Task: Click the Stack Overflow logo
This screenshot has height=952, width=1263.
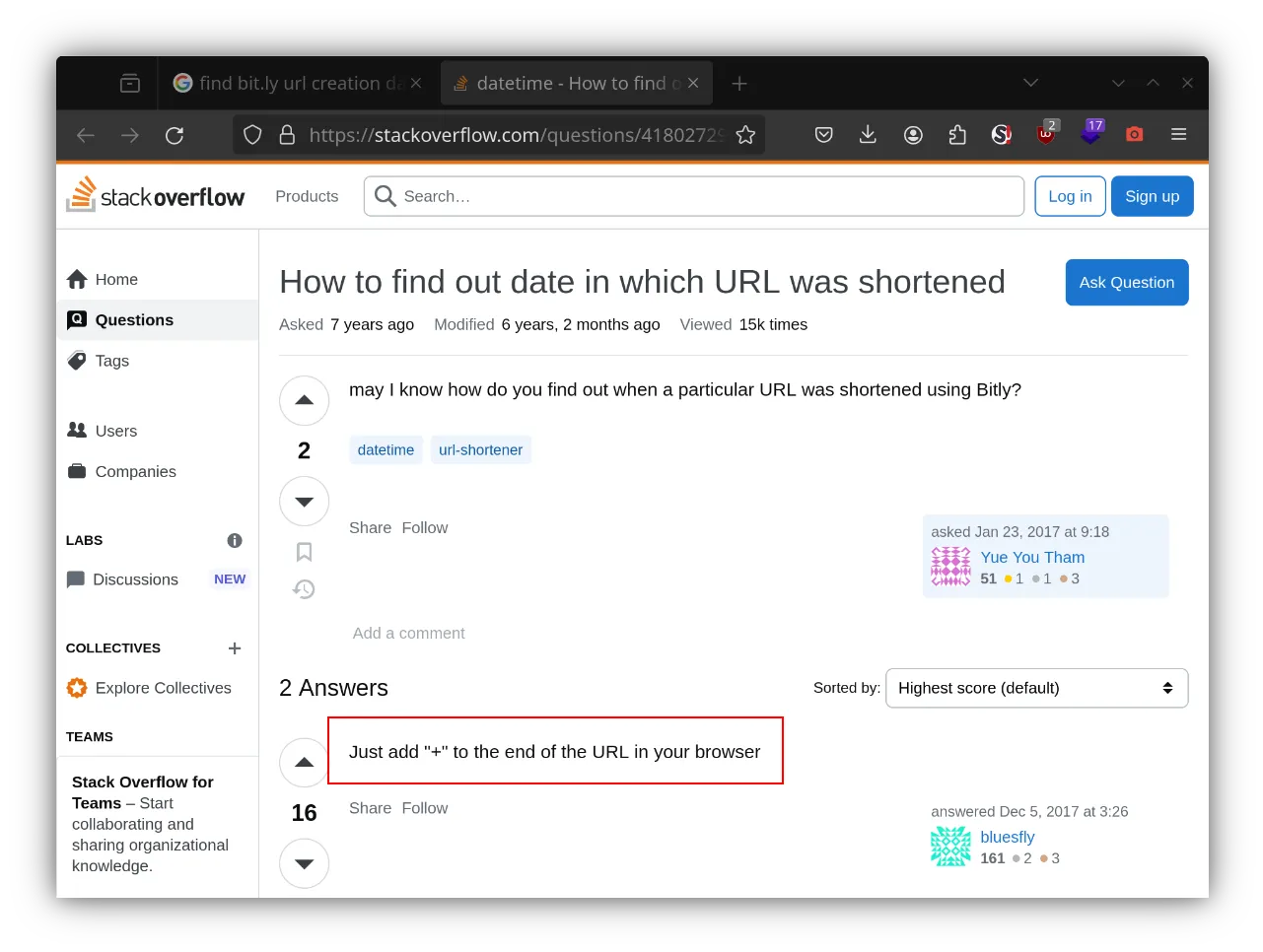Action: click(155, 195)
